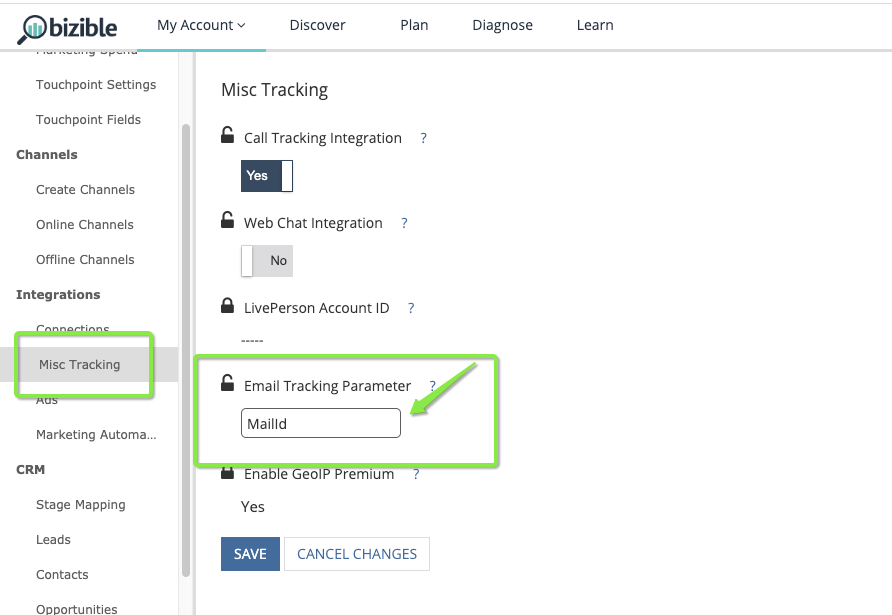Screen dimensions: 892x615
Task: Expand the My Account dropdown menu
Action: (201, 25)
